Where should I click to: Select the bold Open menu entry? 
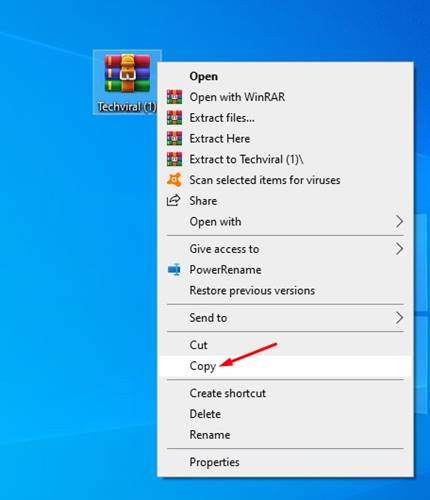point(286,76)
